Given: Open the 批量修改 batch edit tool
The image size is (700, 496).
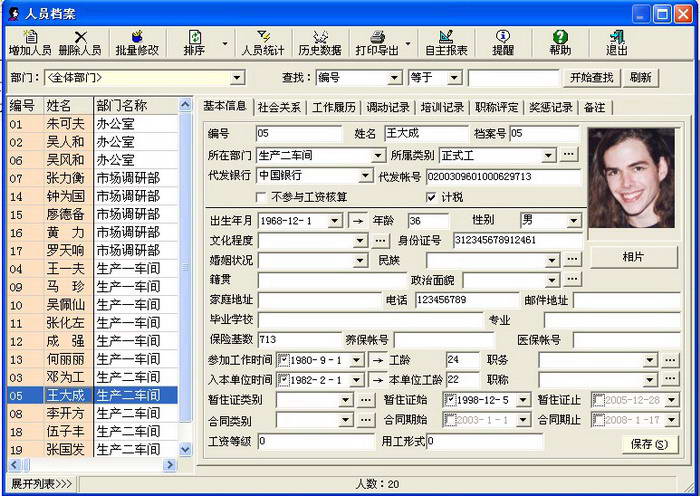Looking at the screenshot, I should [137, 43].
